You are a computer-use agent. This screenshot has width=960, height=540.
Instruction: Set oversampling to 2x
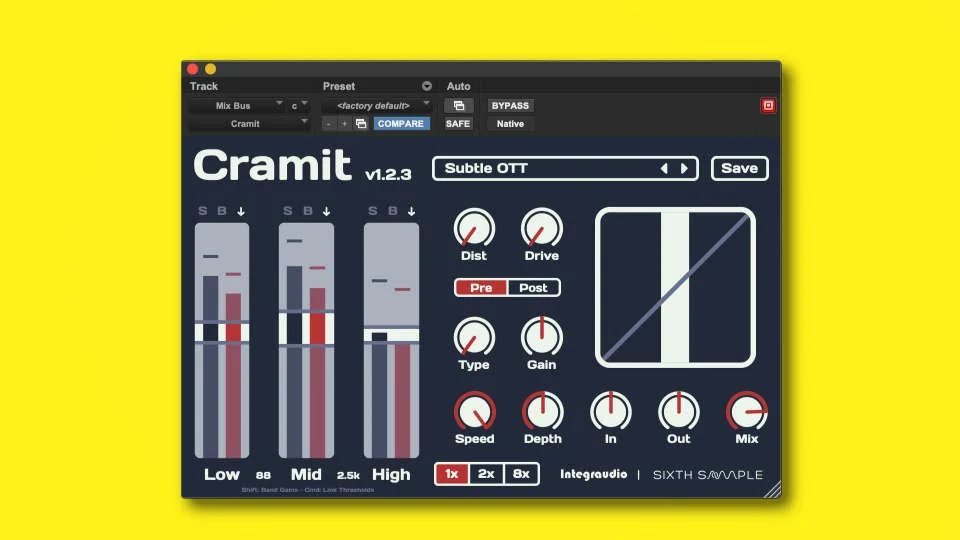tap(486, 474)
